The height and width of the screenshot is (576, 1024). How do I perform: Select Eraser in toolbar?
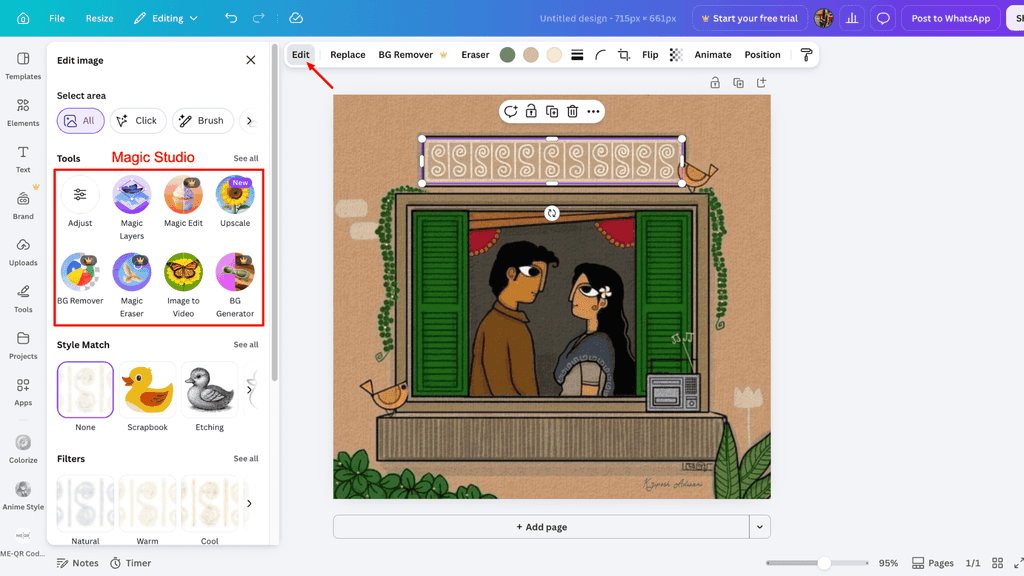pyautogui.click(x=475, y=55)
